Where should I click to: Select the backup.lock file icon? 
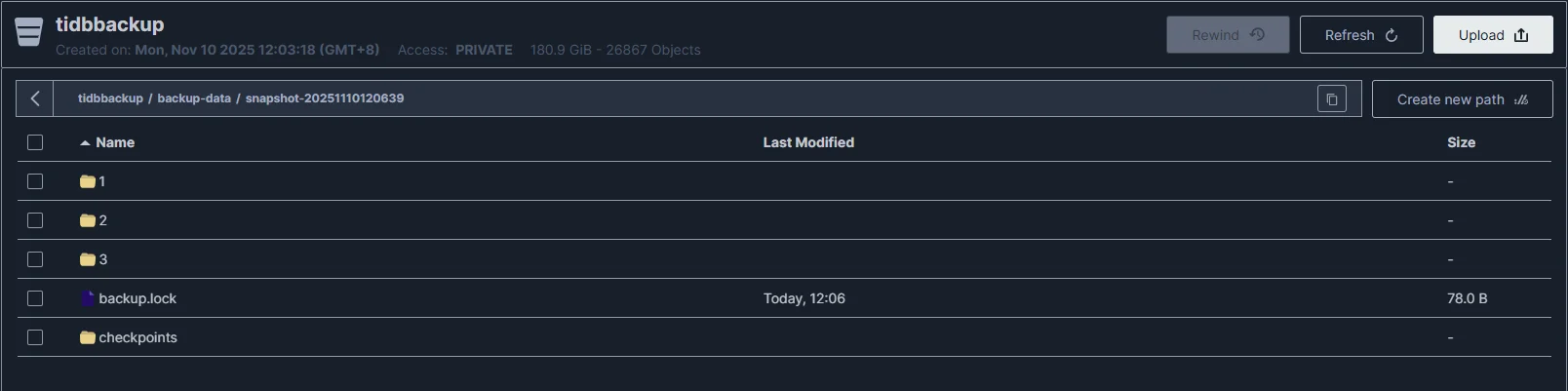click(x=88, y=298)
